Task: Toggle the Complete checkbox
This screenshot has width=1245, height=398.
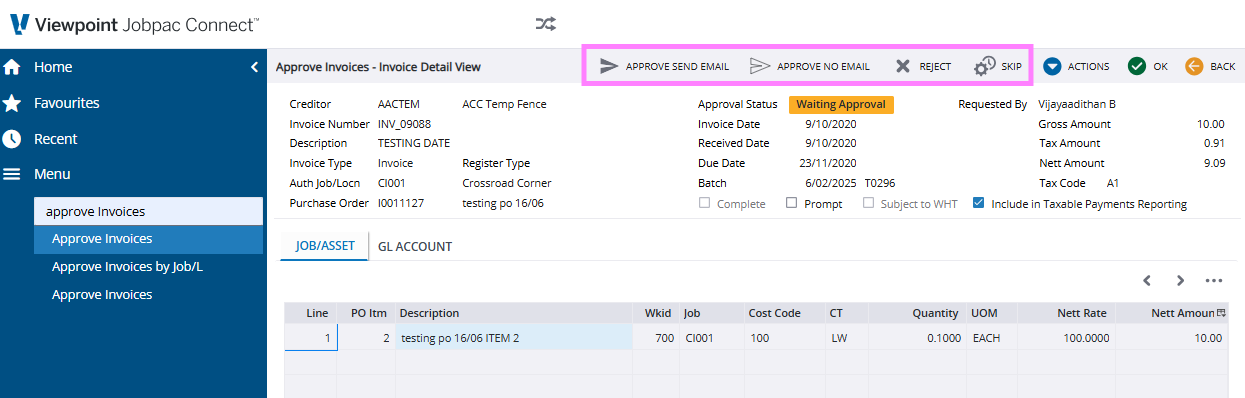Action: 705,203
